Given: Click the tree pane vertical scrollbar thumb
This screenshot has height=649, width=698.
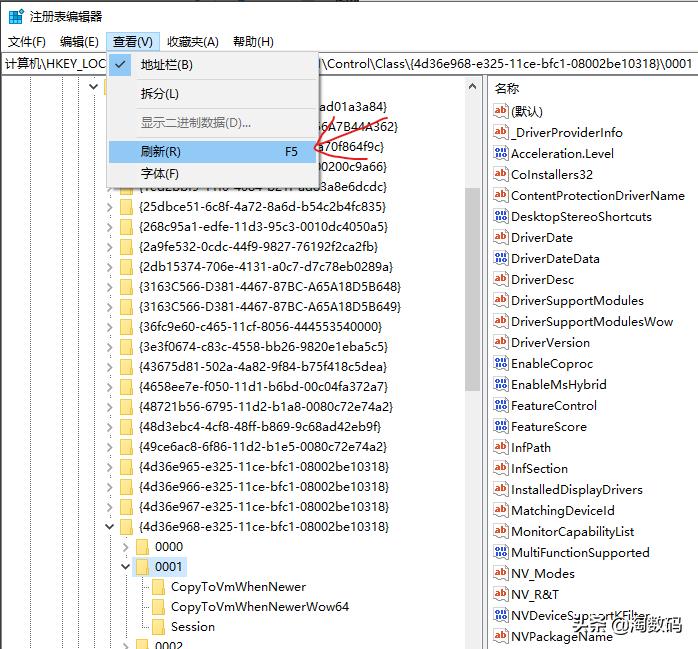Looking at the screenshot, I should point(472,289).
